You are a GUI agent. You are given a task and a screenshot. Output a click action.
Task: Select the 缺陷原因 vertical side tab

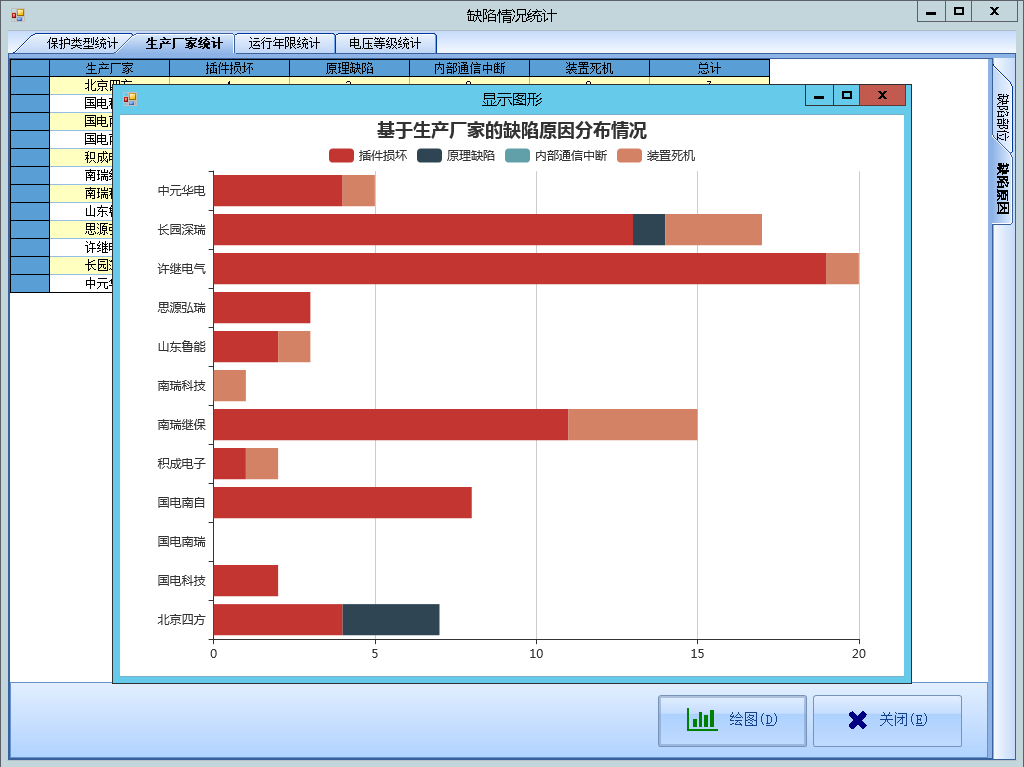[x=1002, y=188]
